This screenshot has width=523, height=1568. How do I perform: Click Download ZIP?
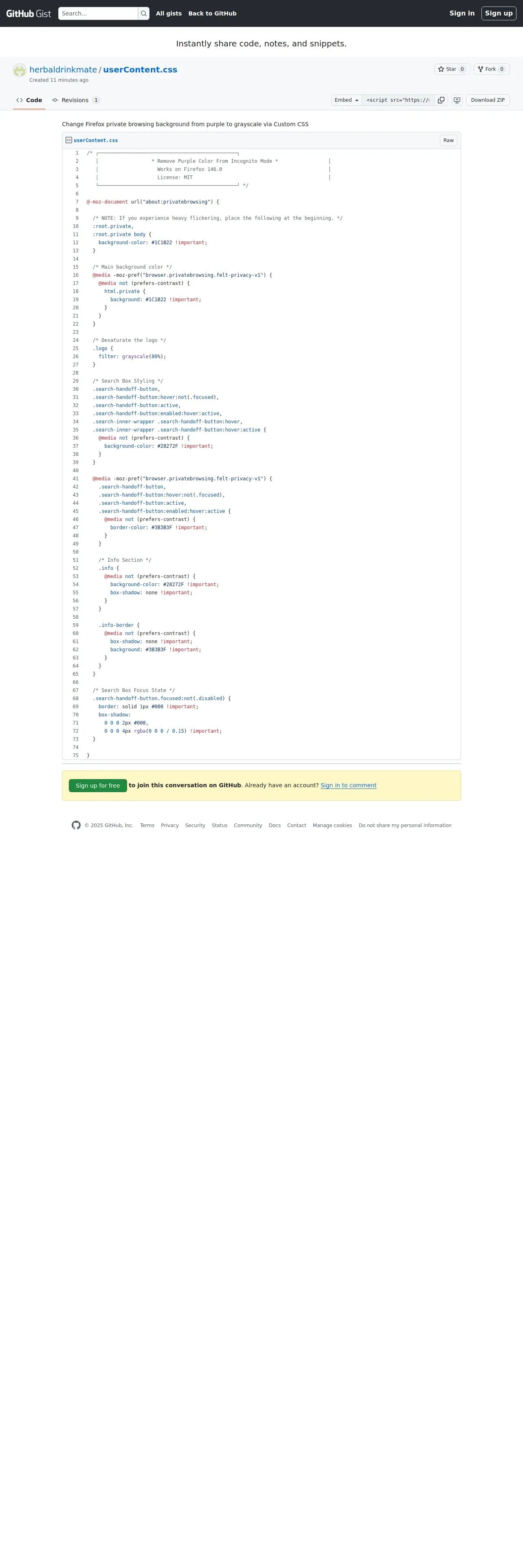tap(488, 101)
